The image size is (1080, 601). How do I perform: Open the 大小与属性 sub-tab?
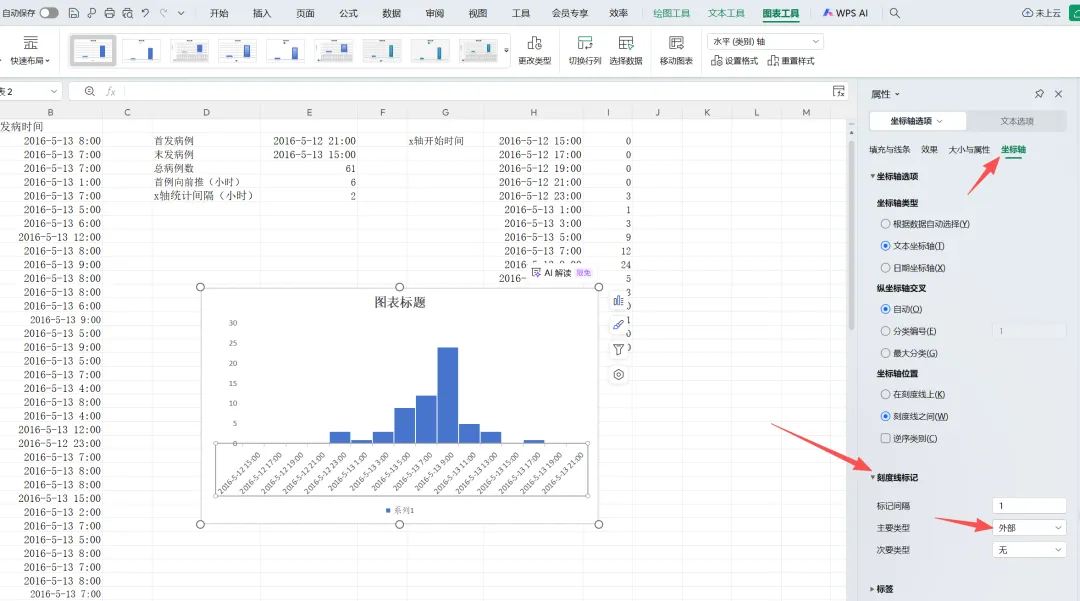969,149
